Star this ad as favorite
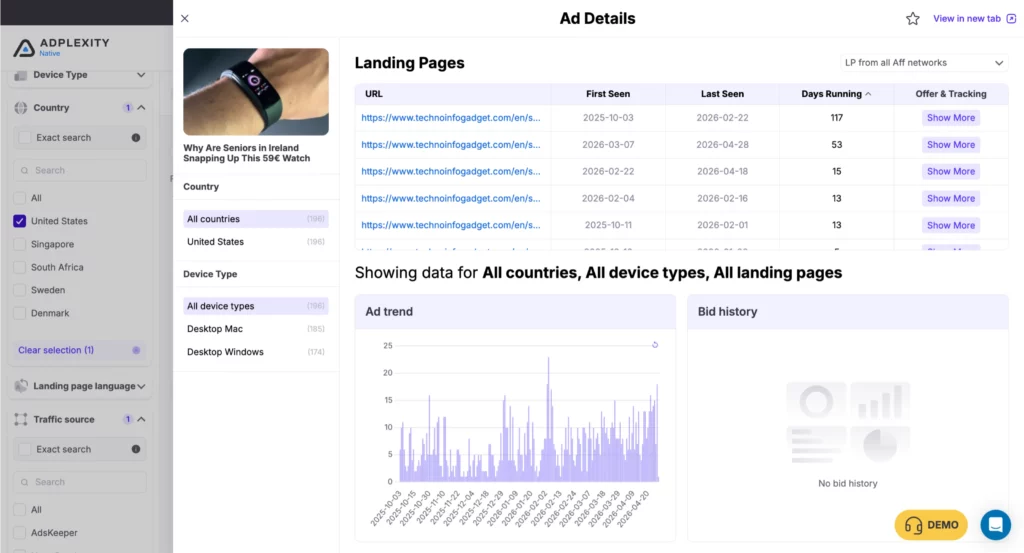Screen dimensions: 1024x553 tap(912, 19)
